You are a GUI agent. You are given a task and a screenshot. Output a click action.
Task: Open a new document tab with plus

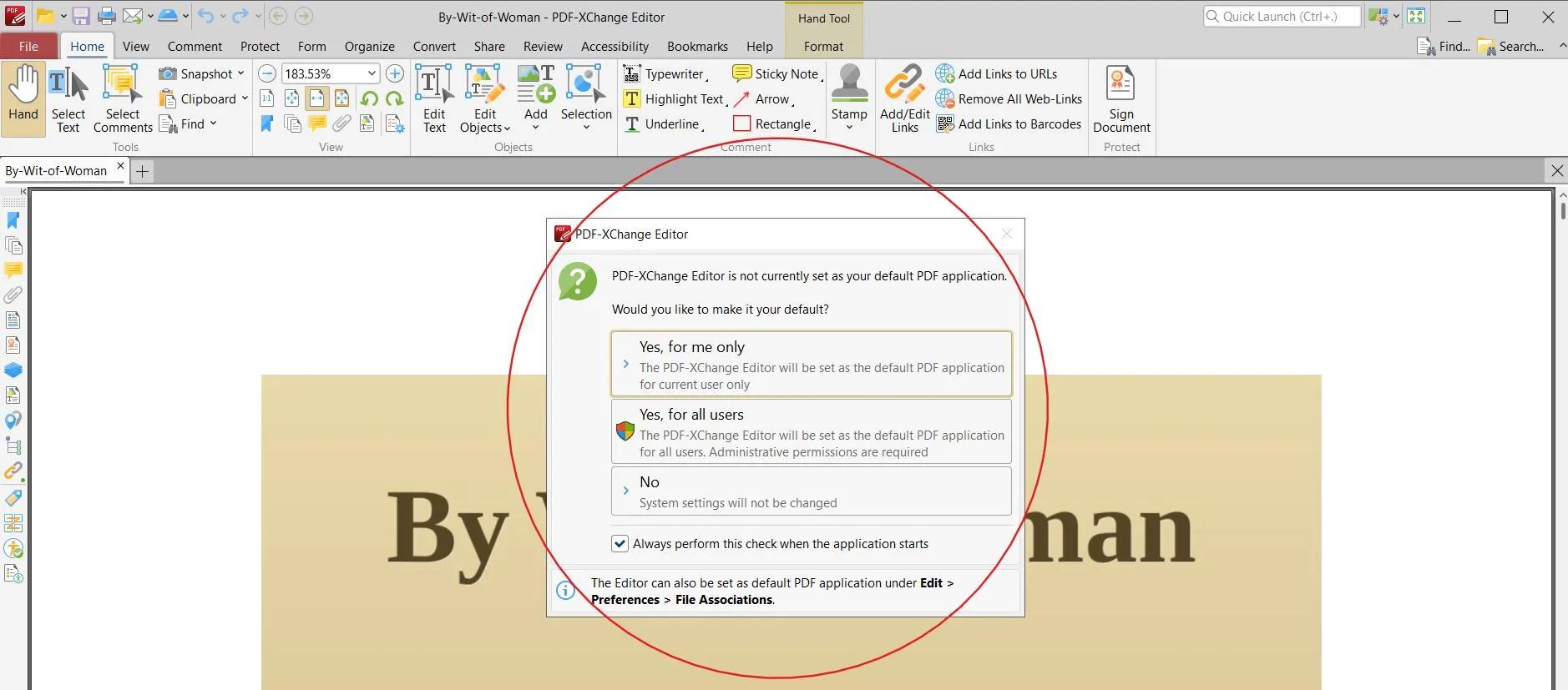[x=143, y=172]
